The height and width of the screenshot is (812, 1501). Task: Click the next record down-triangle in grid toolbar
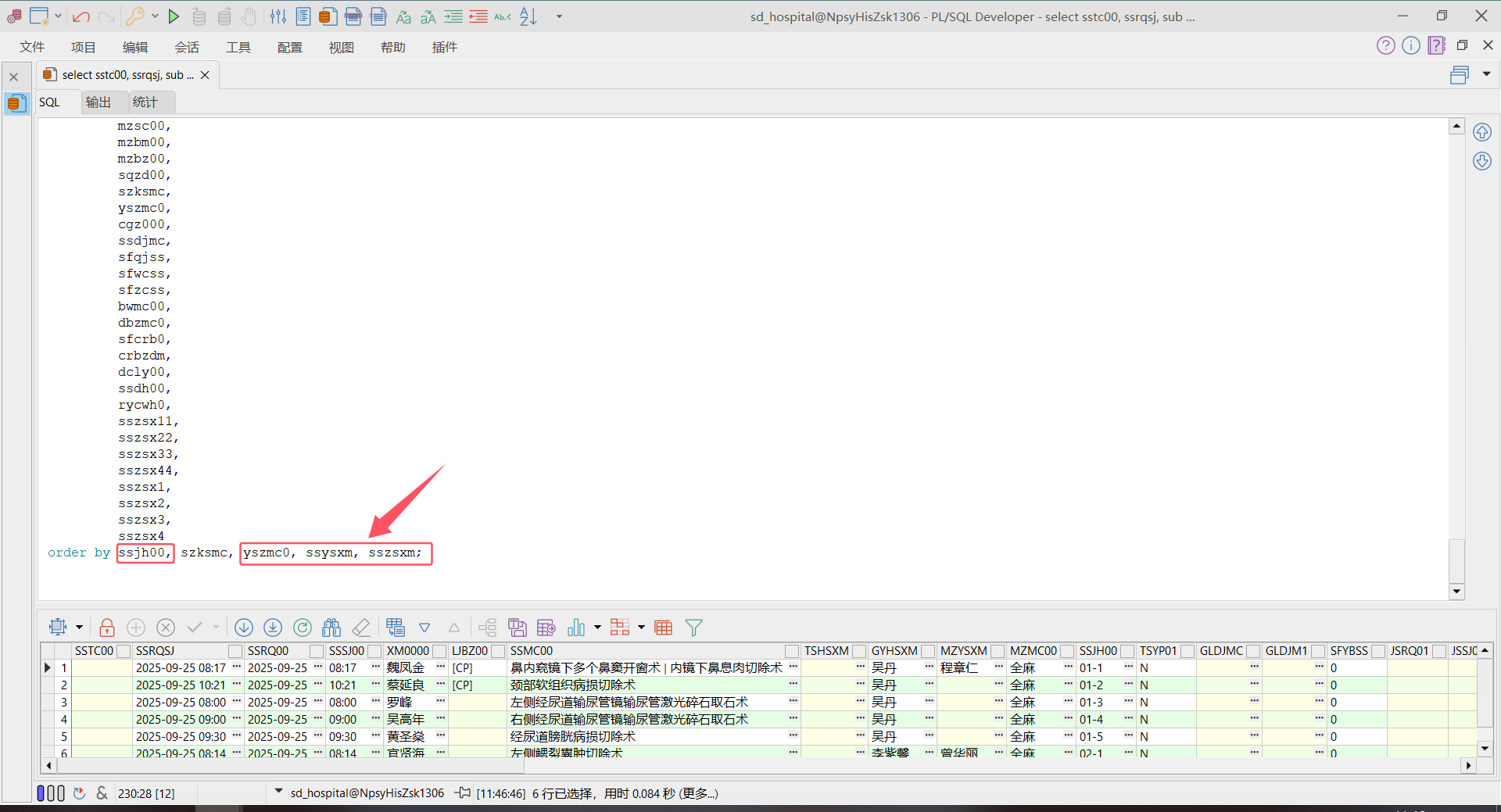425,628
